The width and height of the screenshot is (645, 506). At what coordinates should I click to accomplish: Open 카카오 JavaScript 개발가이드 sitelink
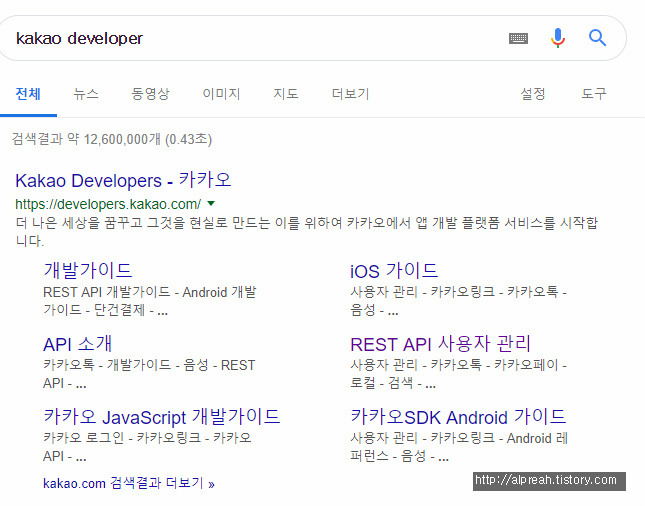click(162, 417)
